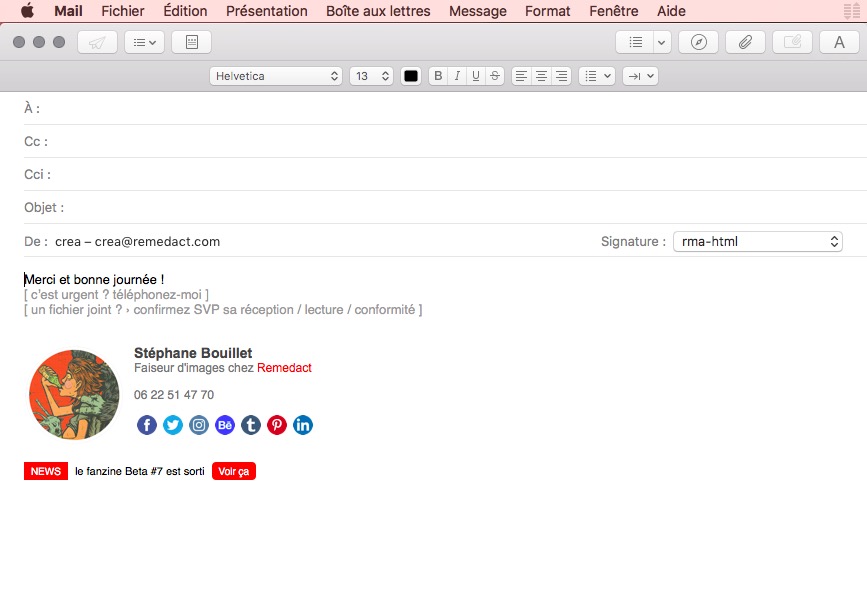Toggle bold formatting in the format bar
867x592 pixels.
438,75
